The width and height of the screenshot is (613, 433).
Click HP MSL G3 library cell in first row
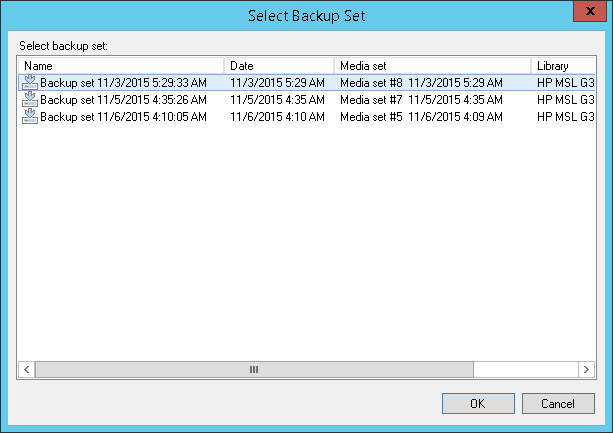point(564,83)
